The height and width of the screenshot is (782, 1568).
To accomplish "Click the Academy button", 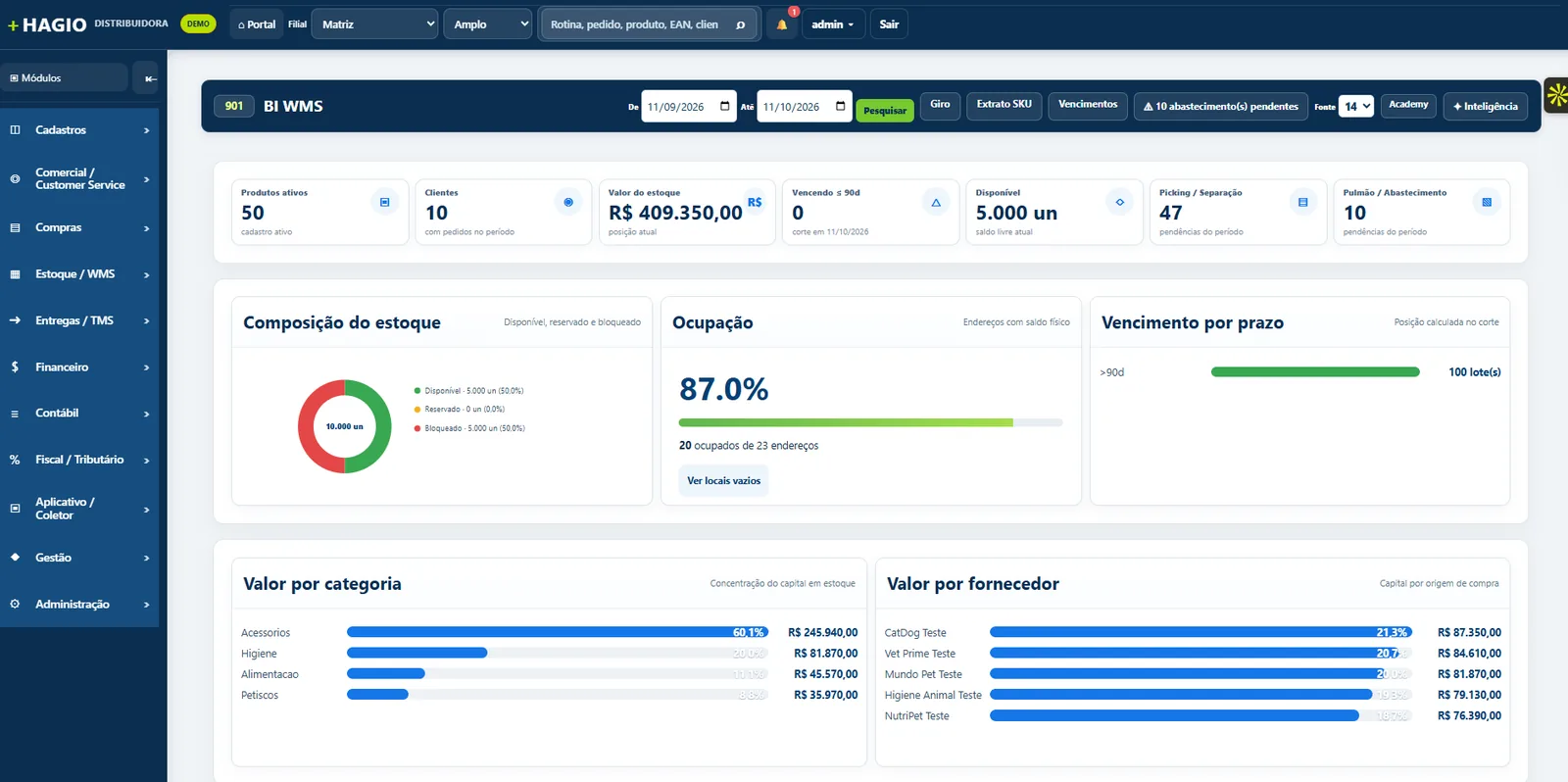I will [x=1408, y=105].
